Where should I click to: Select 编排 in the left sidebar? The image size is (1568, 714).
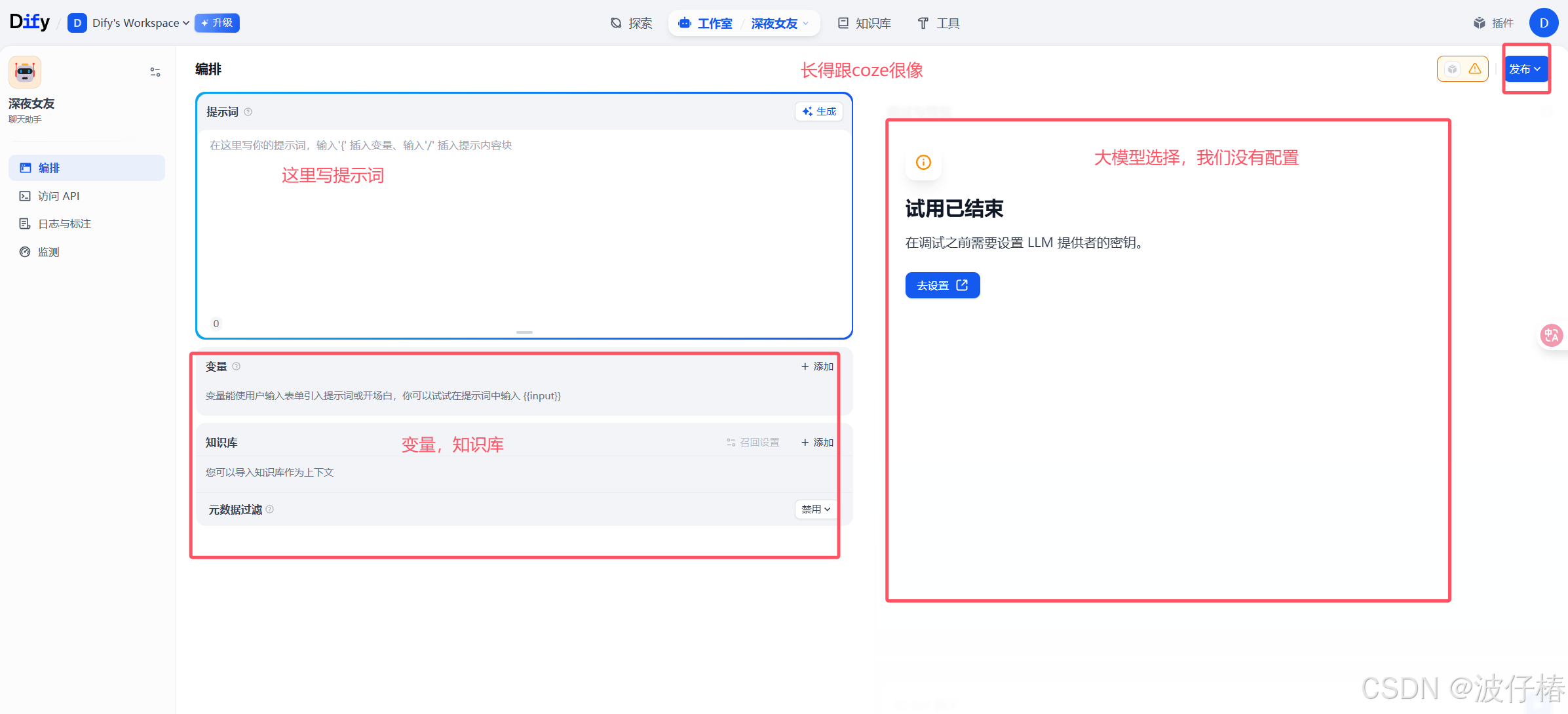(x=49, y=168)
